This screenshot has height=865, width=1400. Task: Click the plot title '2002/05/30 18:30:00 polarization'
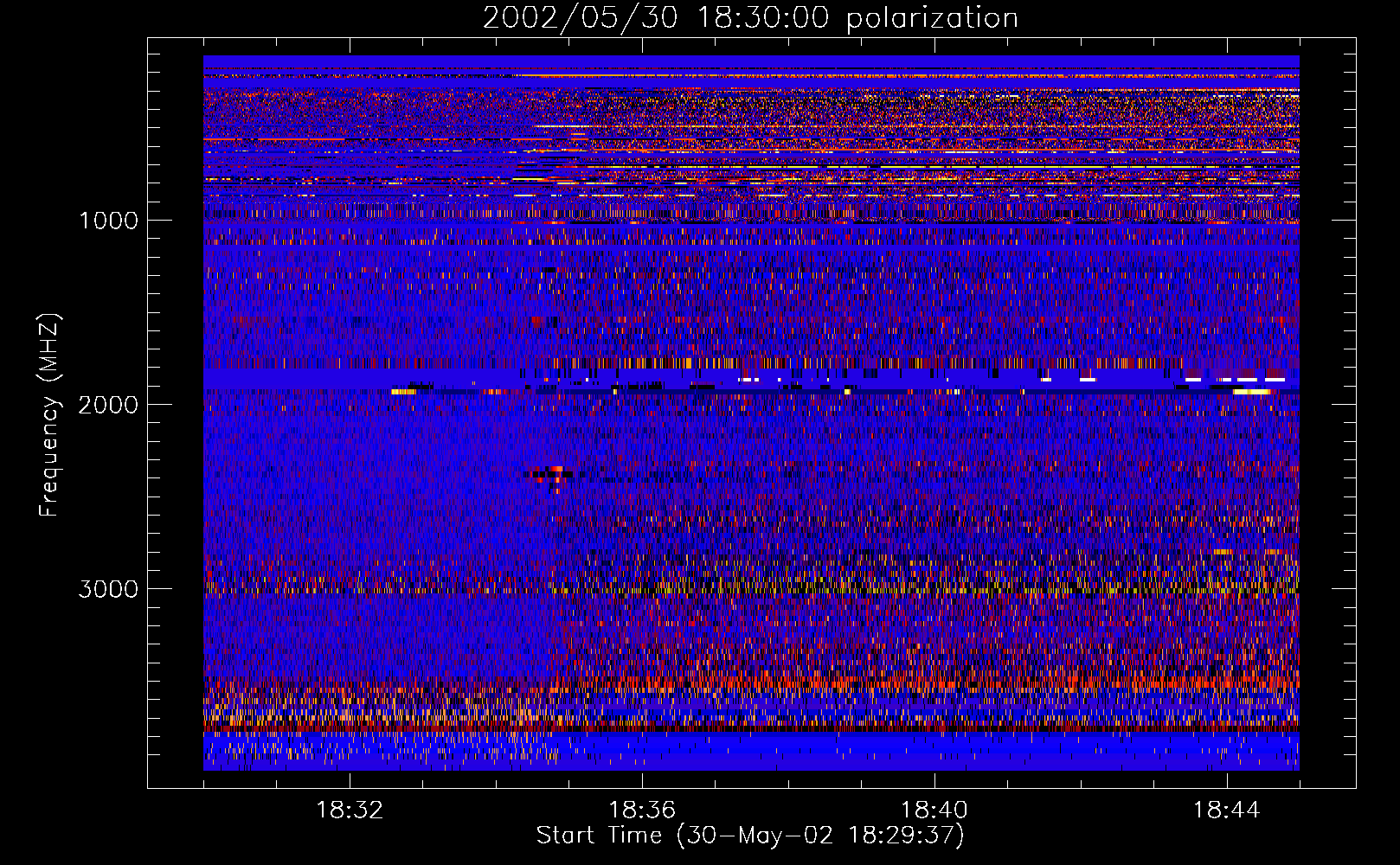[x=750, y=17]
